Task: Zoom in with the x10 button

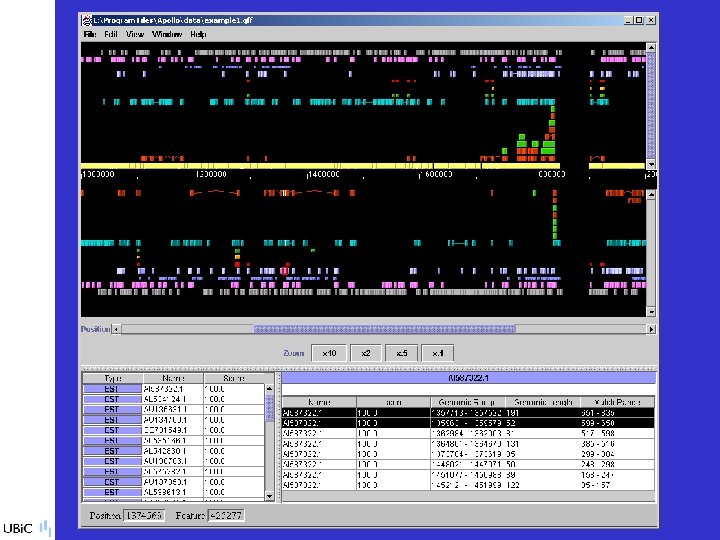Action: click(329, 353)
